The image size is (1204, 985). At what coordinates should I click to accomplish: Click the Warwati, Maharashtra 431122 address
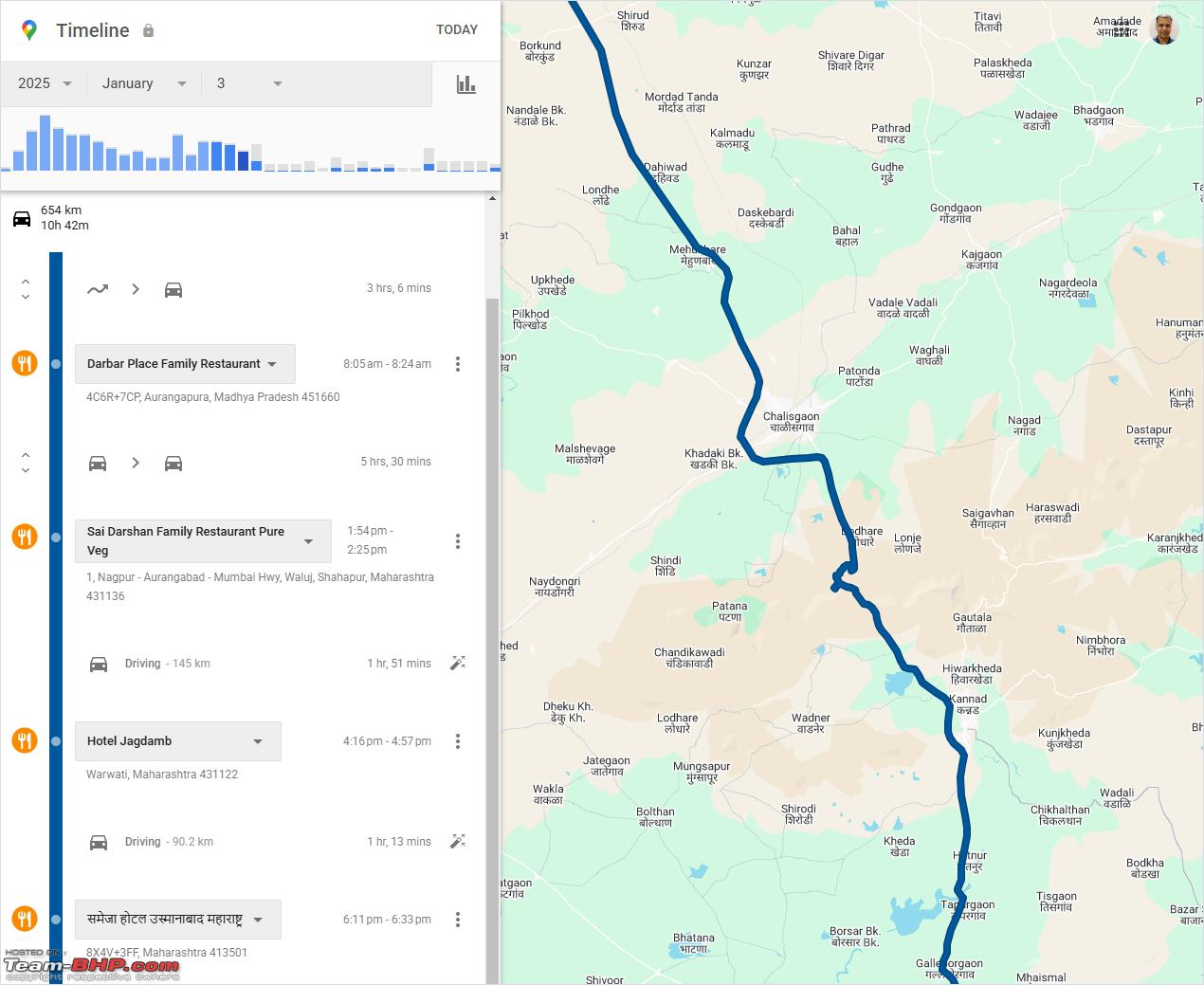point(162,775)
